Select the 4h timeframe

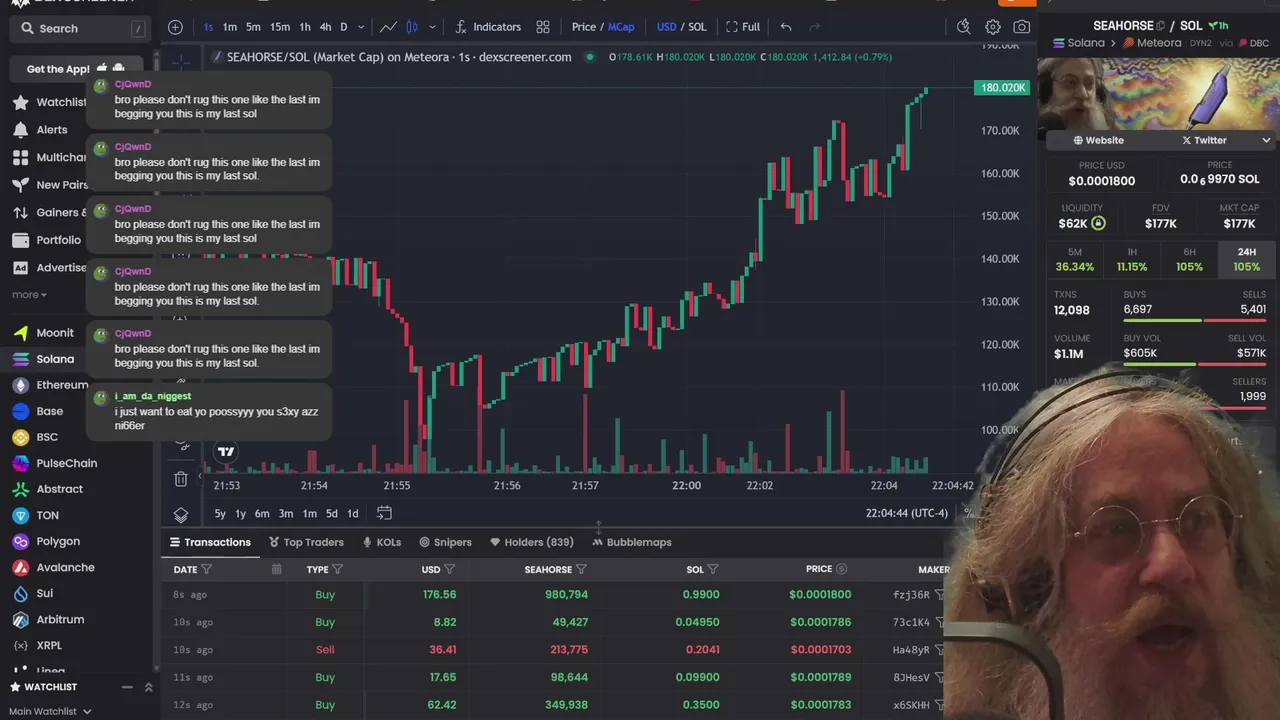tap(325, 27)
